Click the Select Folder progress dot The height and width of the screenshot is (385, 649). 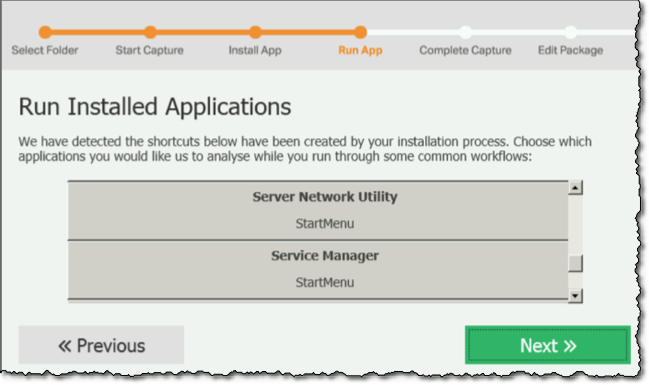coord(45,32)
